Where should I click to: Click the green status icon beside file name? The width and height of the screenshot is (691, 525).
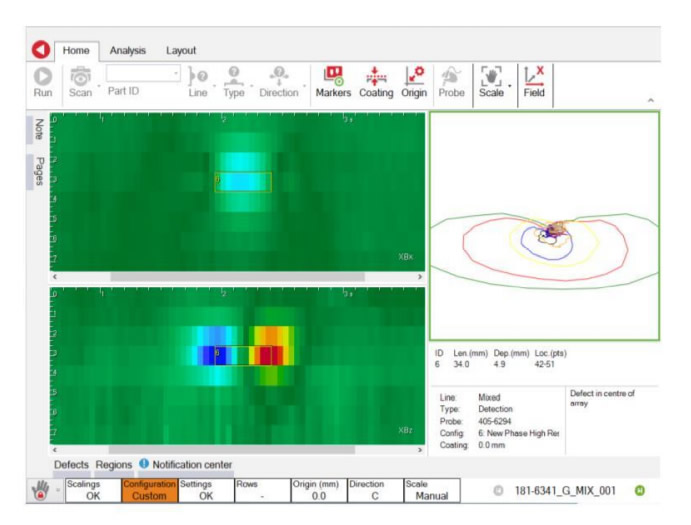(x=639, y=490)
